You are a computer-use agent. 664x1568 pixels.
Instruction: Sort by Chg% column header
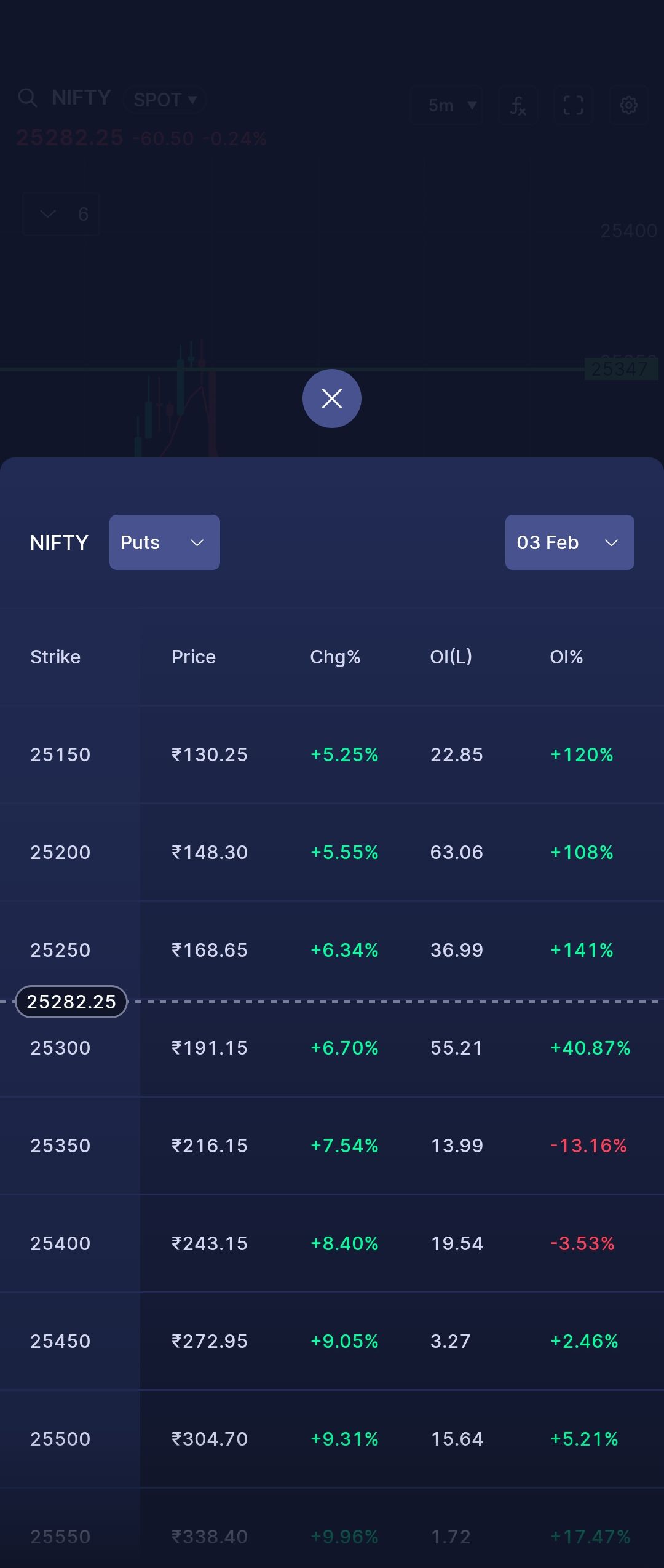(335, 657)
